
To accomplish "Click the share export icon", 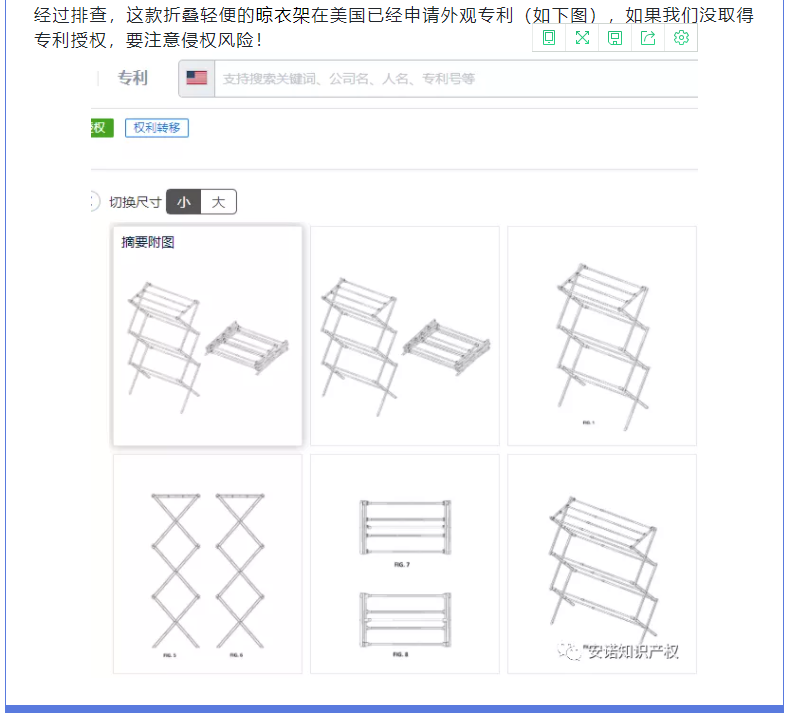I will [648, 38].
